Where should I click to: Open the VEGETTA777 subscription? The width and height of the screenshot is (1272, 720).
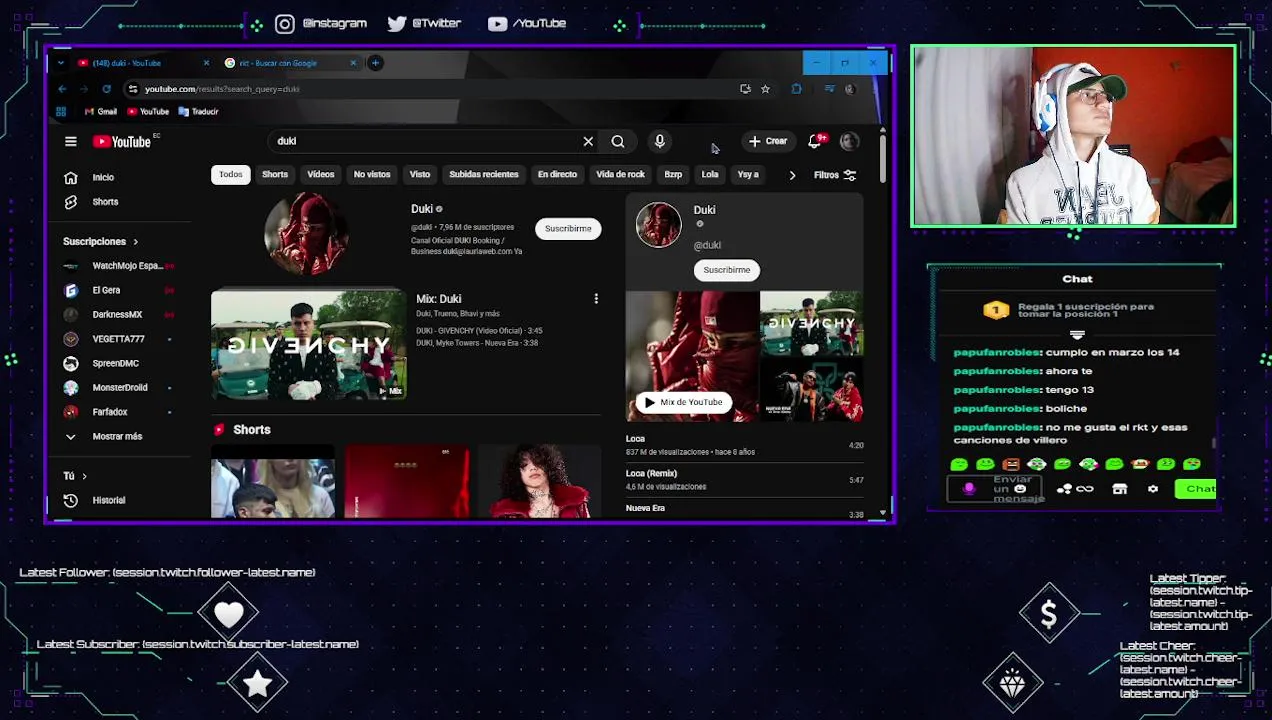coord(118,339)
